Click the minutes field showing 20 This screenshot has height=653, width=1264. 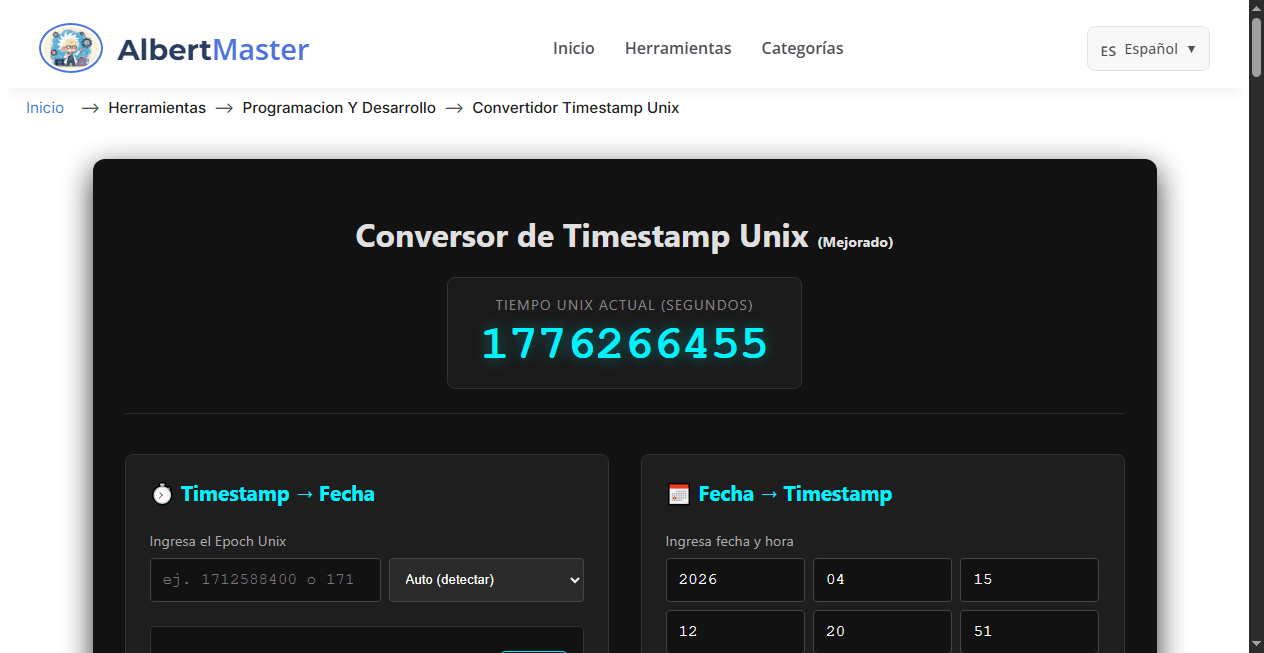882,631
